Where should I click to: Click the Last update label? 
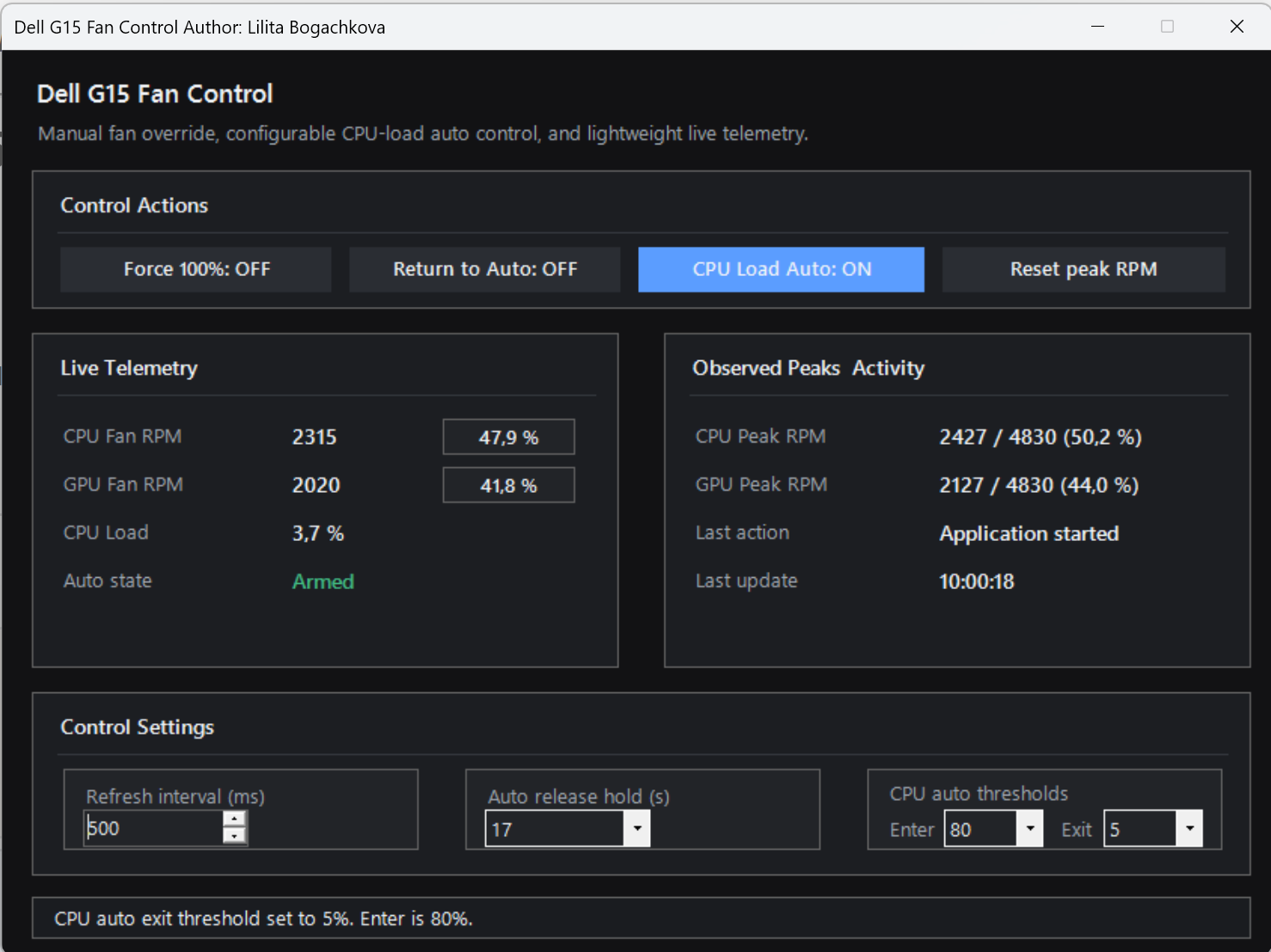point(746,580)
